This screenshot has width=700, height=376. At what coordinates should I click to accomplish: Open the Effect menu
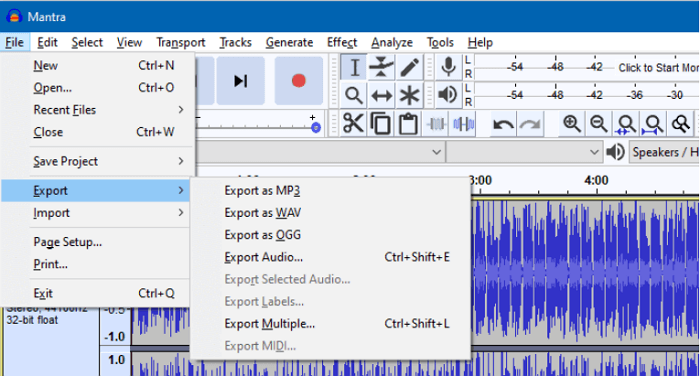(x=342, y=42)
